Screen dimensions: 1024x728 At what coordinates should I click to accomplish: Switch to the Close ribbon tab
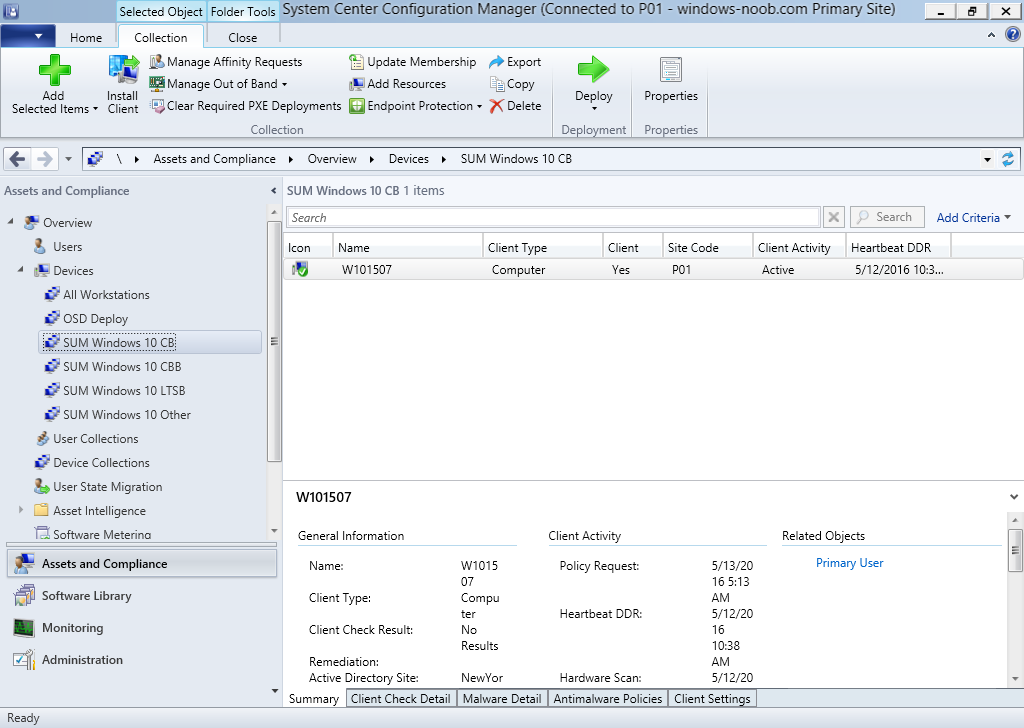[x=242, y=37]
